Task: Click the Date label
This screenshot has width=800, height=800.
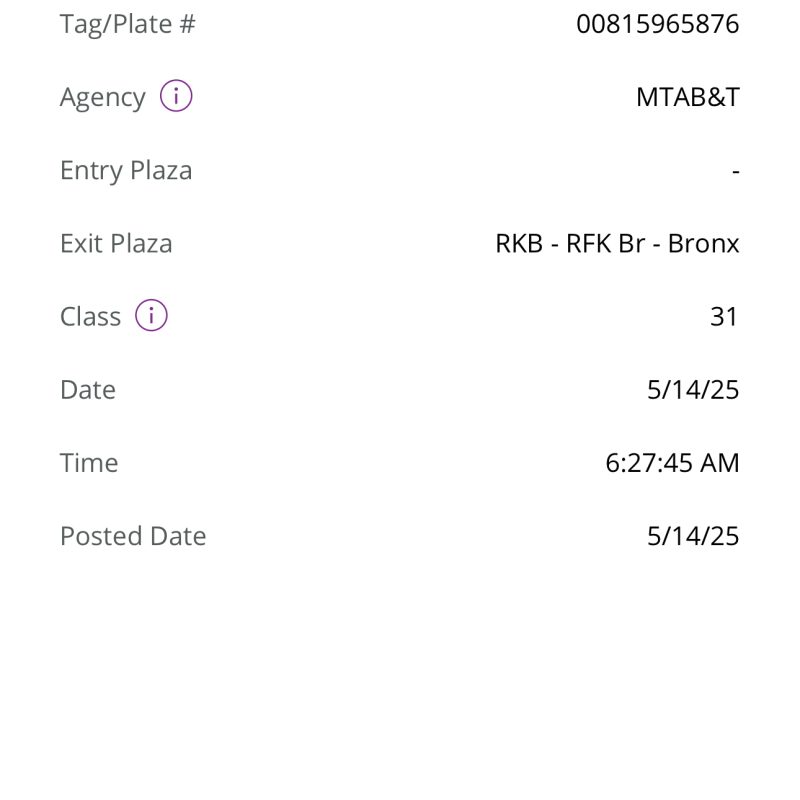Action: (x=88, y=390)
